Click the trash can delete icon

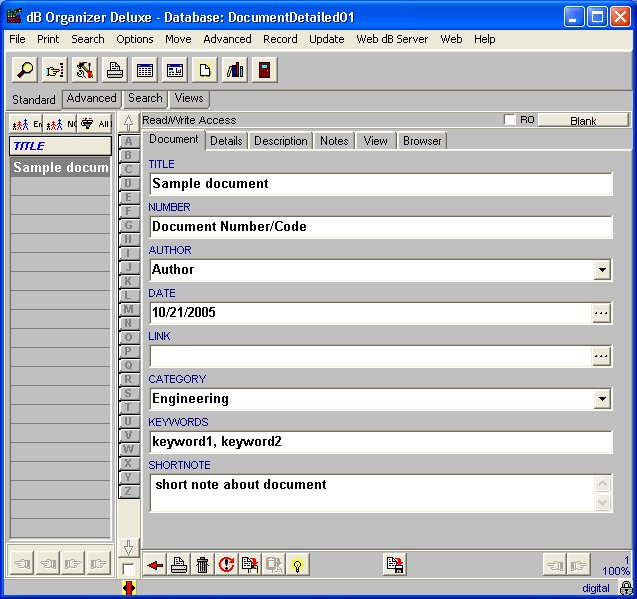[x=202, y=564]
